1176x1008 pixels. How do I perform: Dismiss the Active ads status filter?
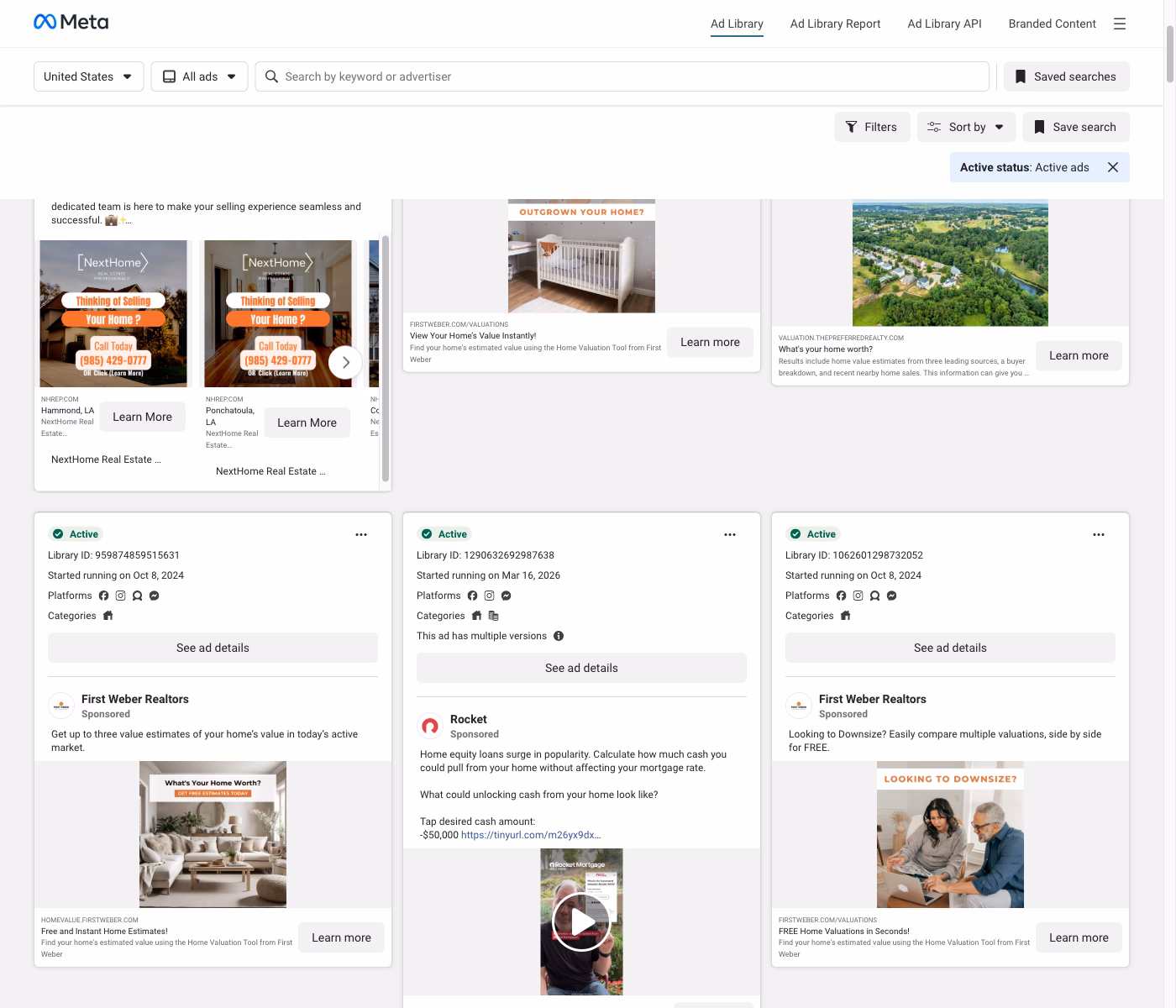1113,167
